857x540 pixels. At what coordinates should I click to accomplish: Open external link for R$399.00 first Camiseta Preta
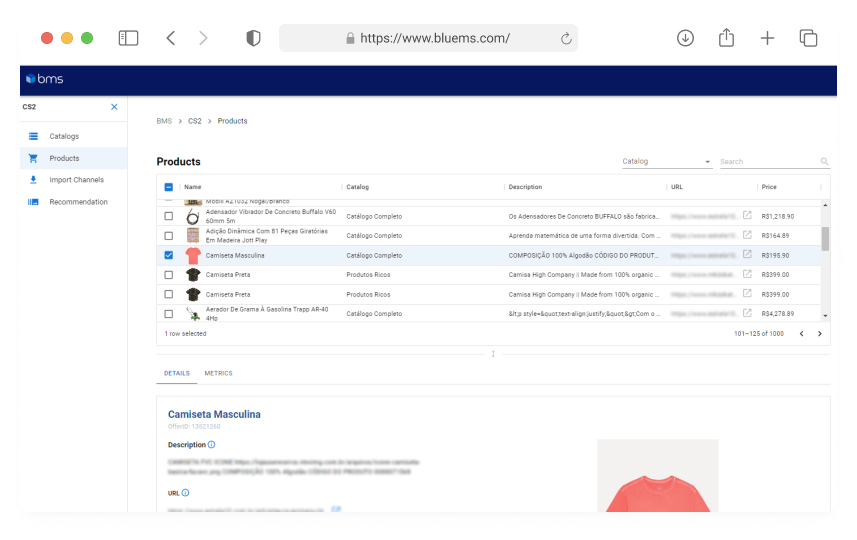[747, 274]
